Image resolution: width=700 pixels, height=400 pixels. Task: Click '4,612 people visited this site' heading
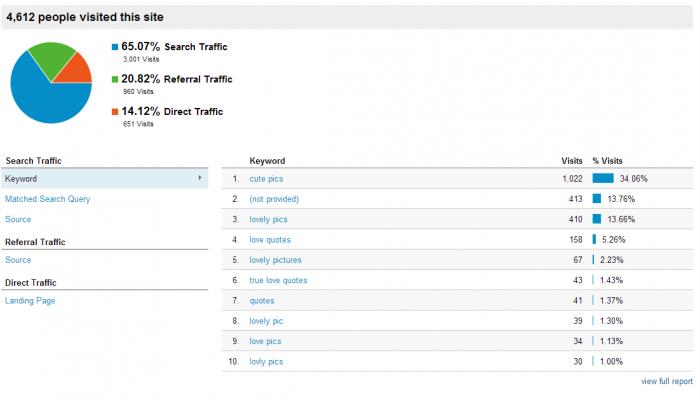point(85,17)
